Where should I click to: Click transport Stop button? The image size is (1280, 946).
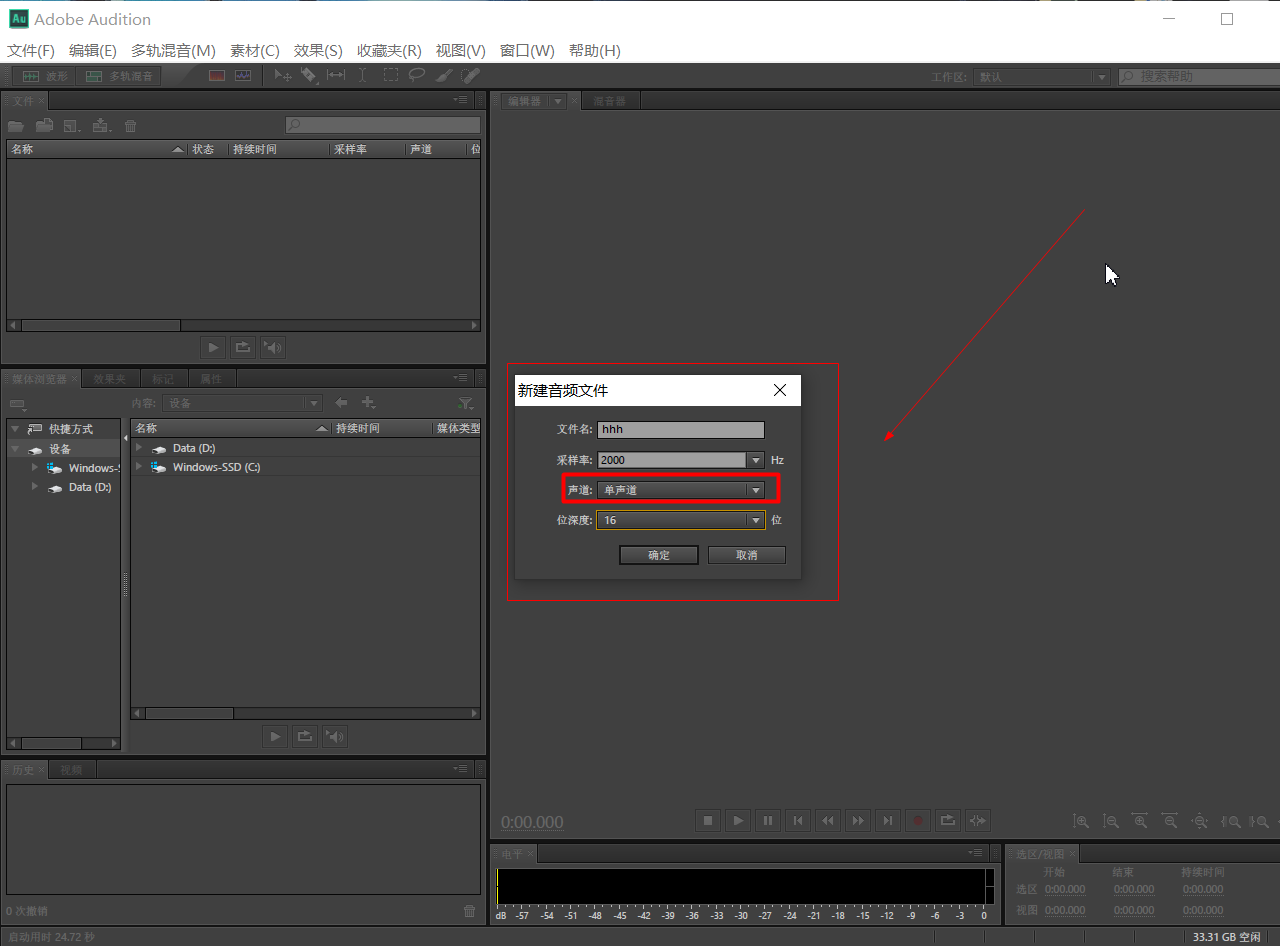[x=708, y=821]
